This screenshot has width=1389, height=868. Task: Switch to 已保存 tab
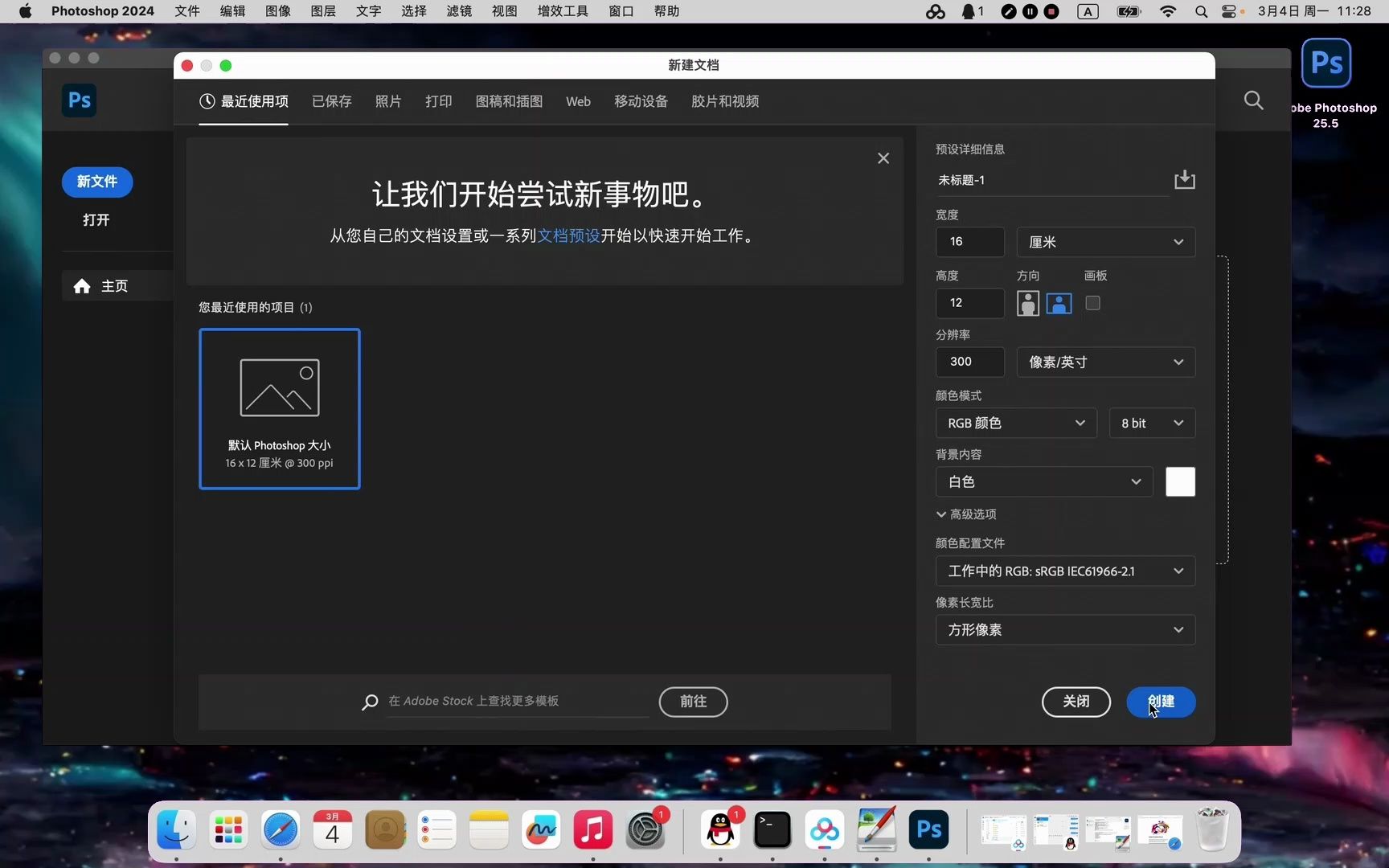pos(332,101)
